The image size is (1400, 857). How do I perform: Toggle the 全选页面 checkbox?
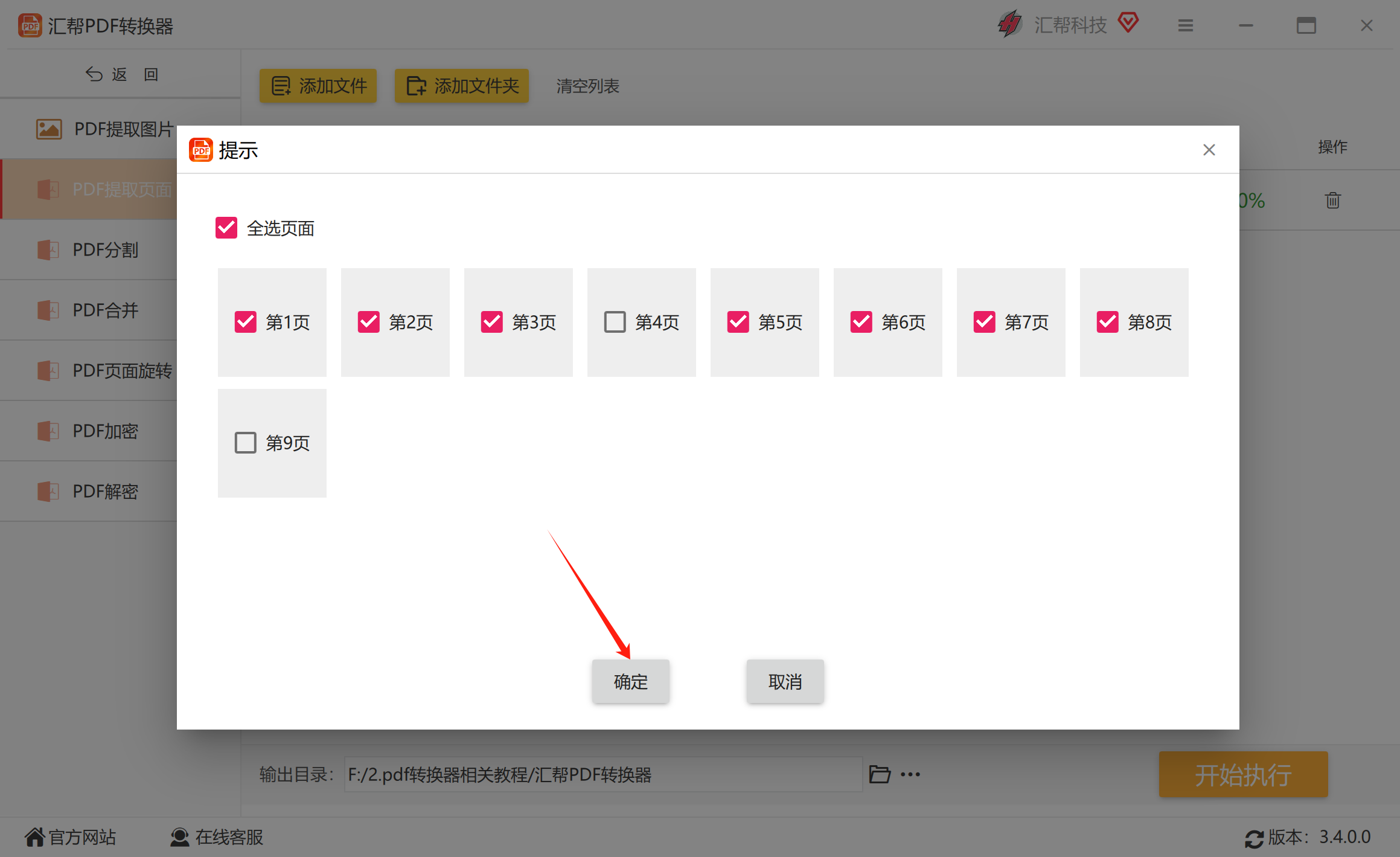pos(226,228)
